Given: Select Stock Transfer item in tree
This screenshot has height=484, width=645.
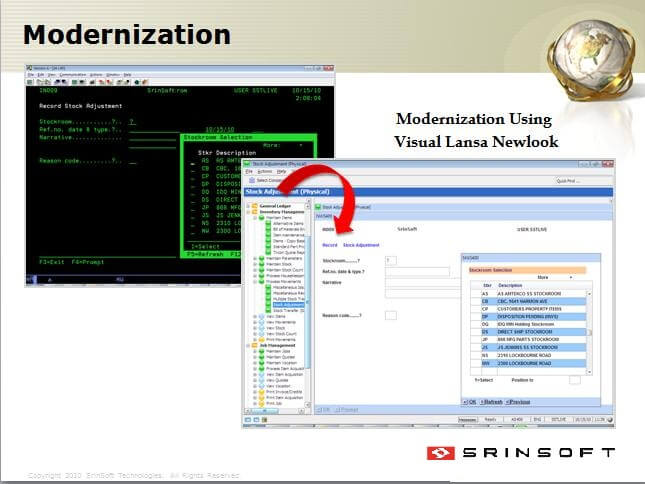Looking at the screenshot, I should 288,310.
